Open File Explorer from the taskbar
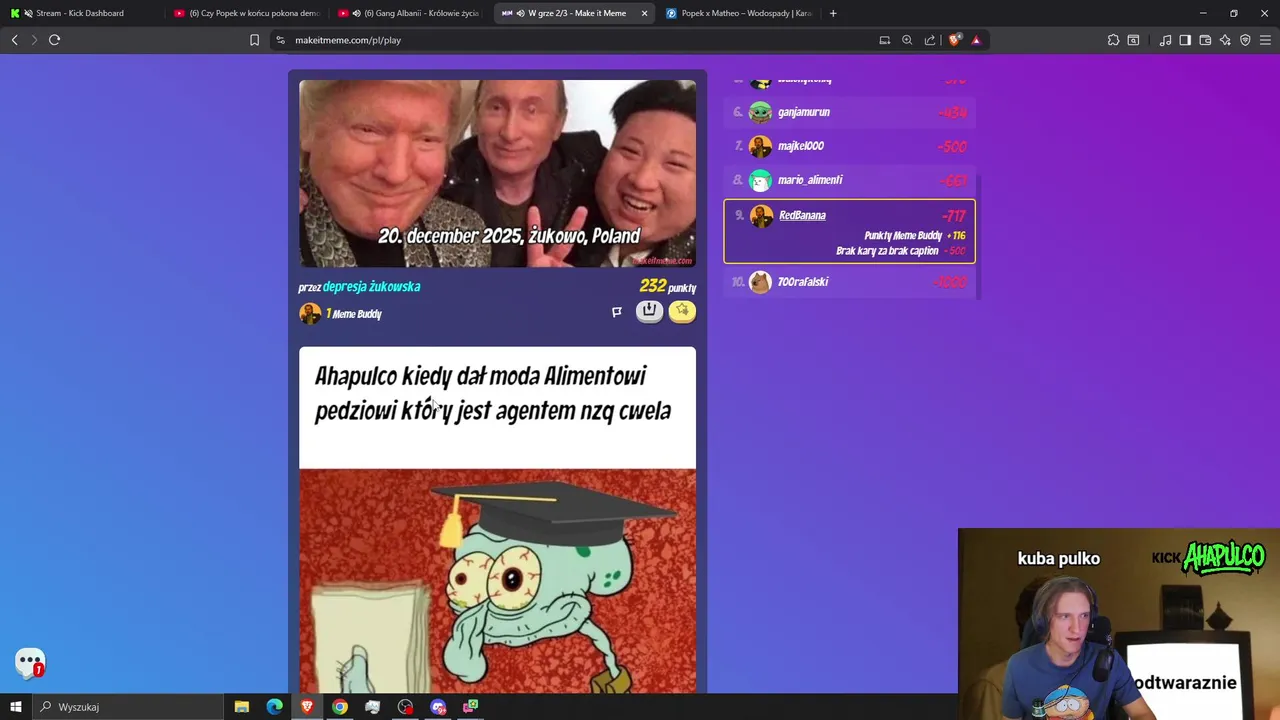This screenshot has width=1280, height=720. 242,707
